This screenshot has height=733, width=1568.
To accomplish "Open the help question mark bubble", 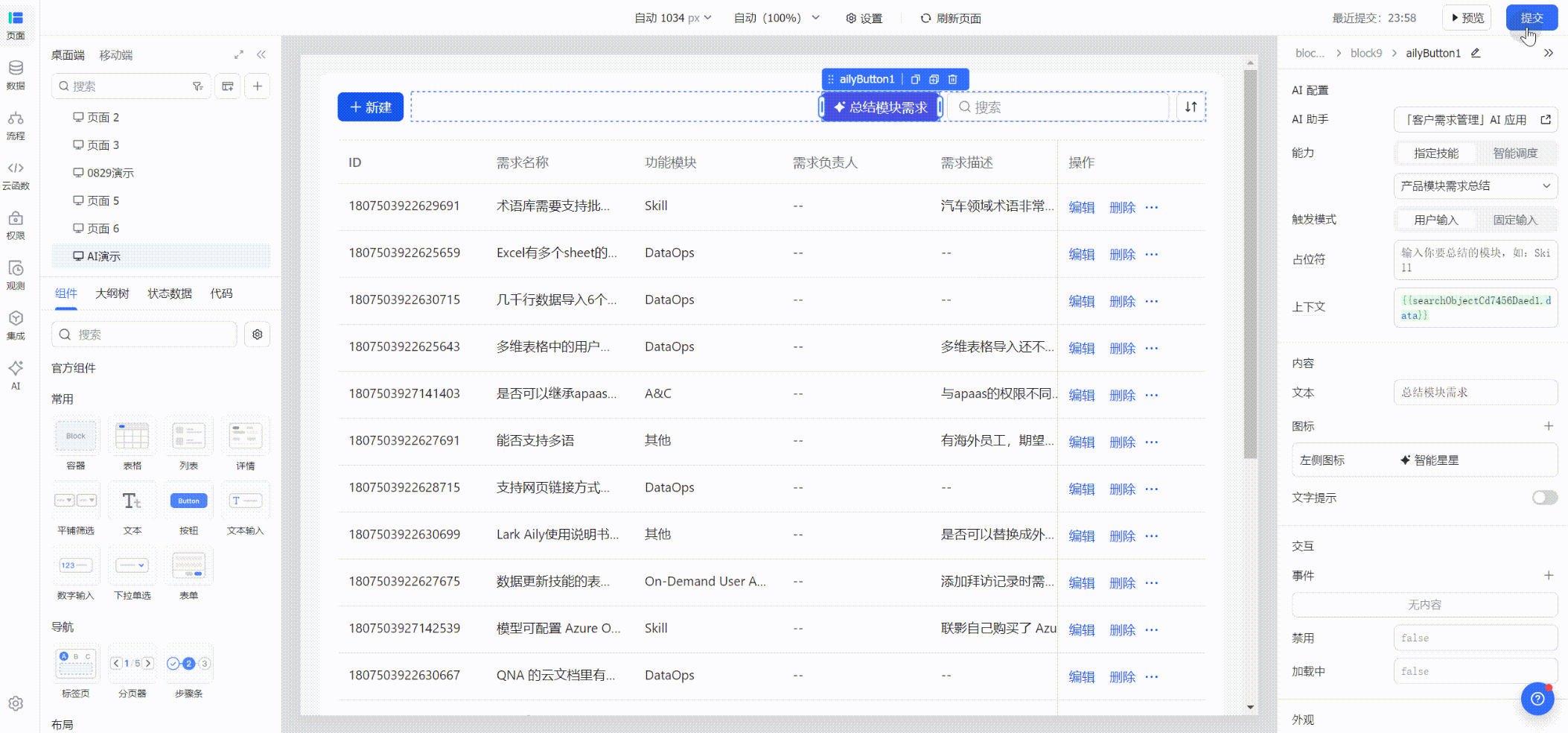I will tap(1537, 699).
